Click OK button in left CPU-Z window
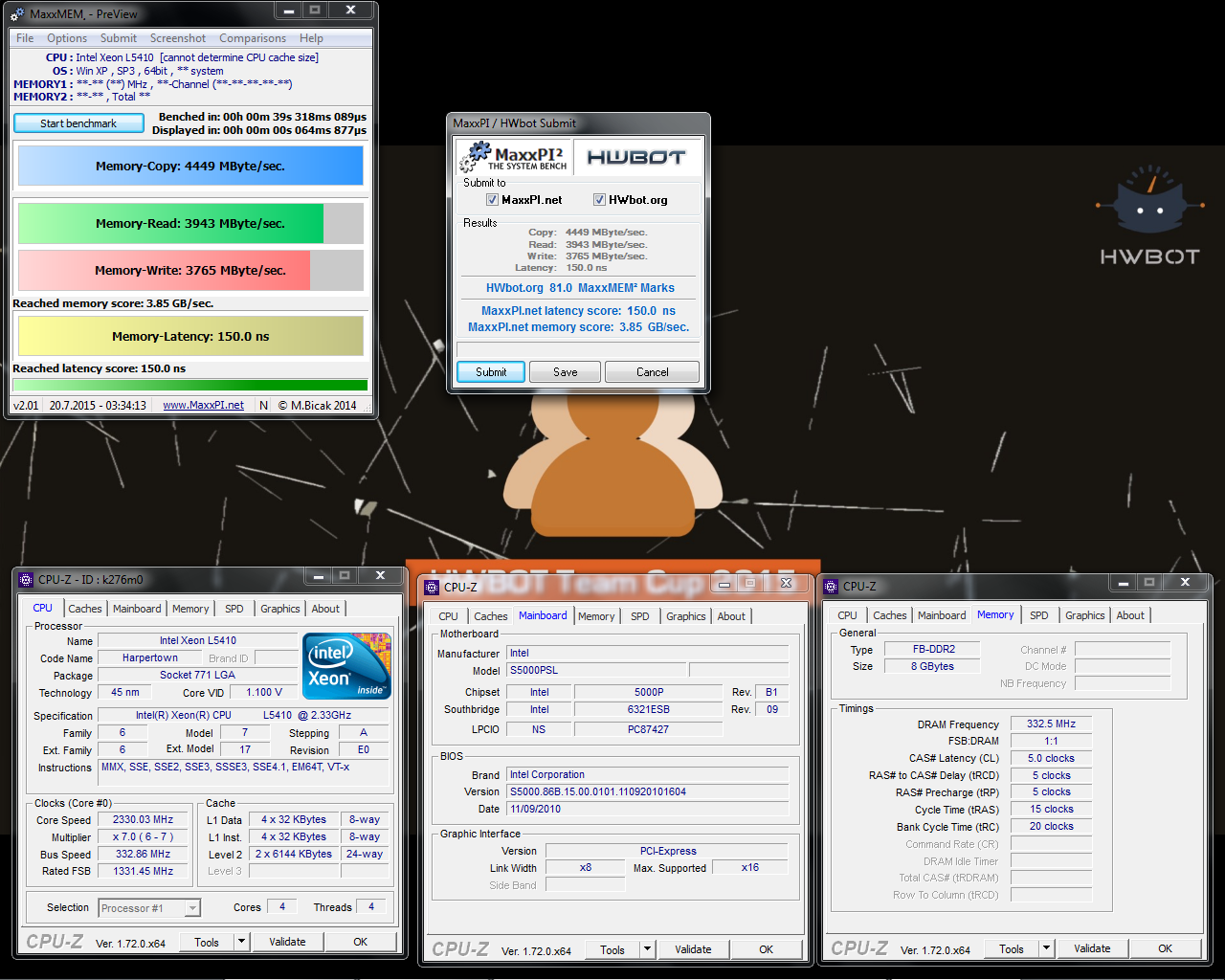The height and width of the screenshot is (980, 1225). (360, 942)
